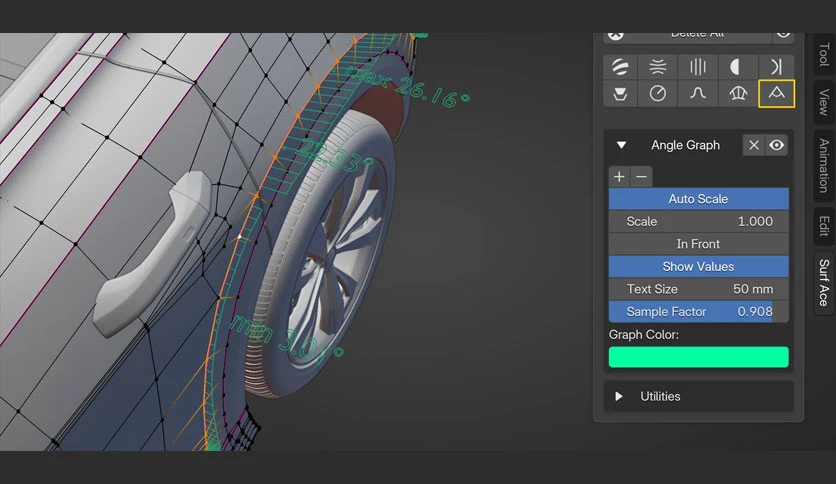Click the minus button under Angle Graph
This screenshot has height=484, width=836.
641,176
